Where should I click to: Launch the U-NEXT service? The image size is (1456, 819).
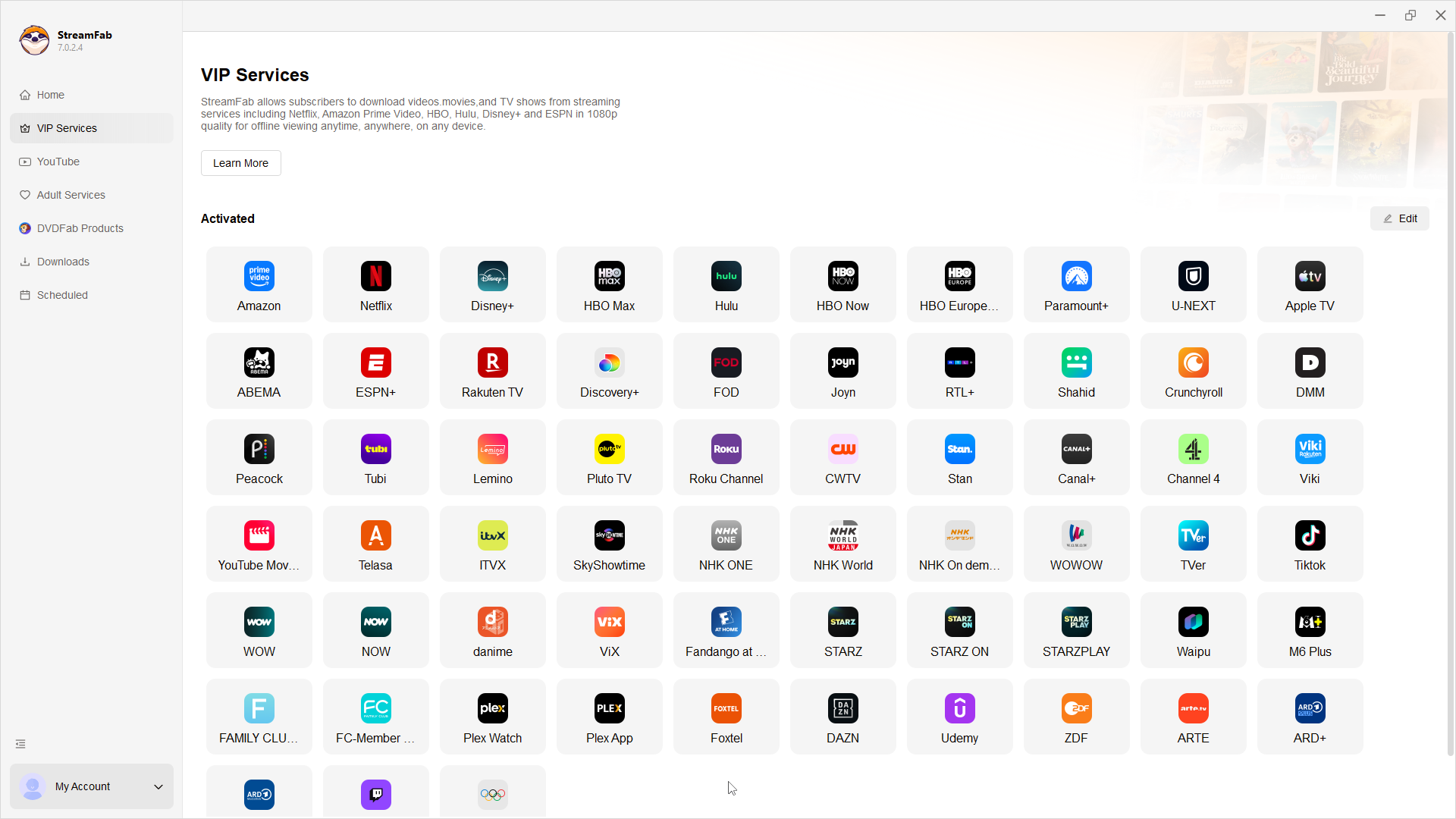[1194, 284]
